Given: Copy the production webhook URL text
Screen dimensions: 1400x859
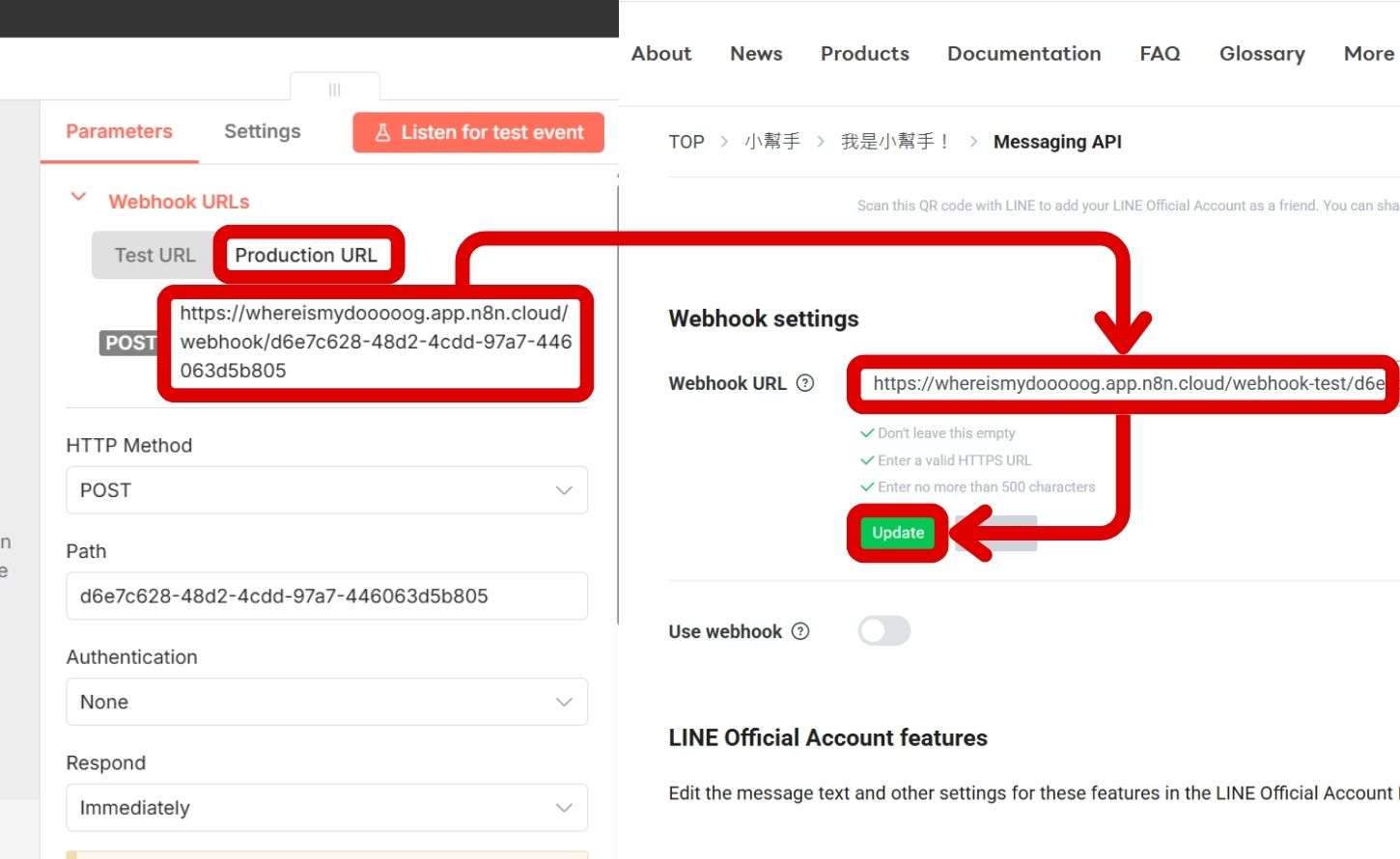Looking at the screenshot, I should pos(375,342).
